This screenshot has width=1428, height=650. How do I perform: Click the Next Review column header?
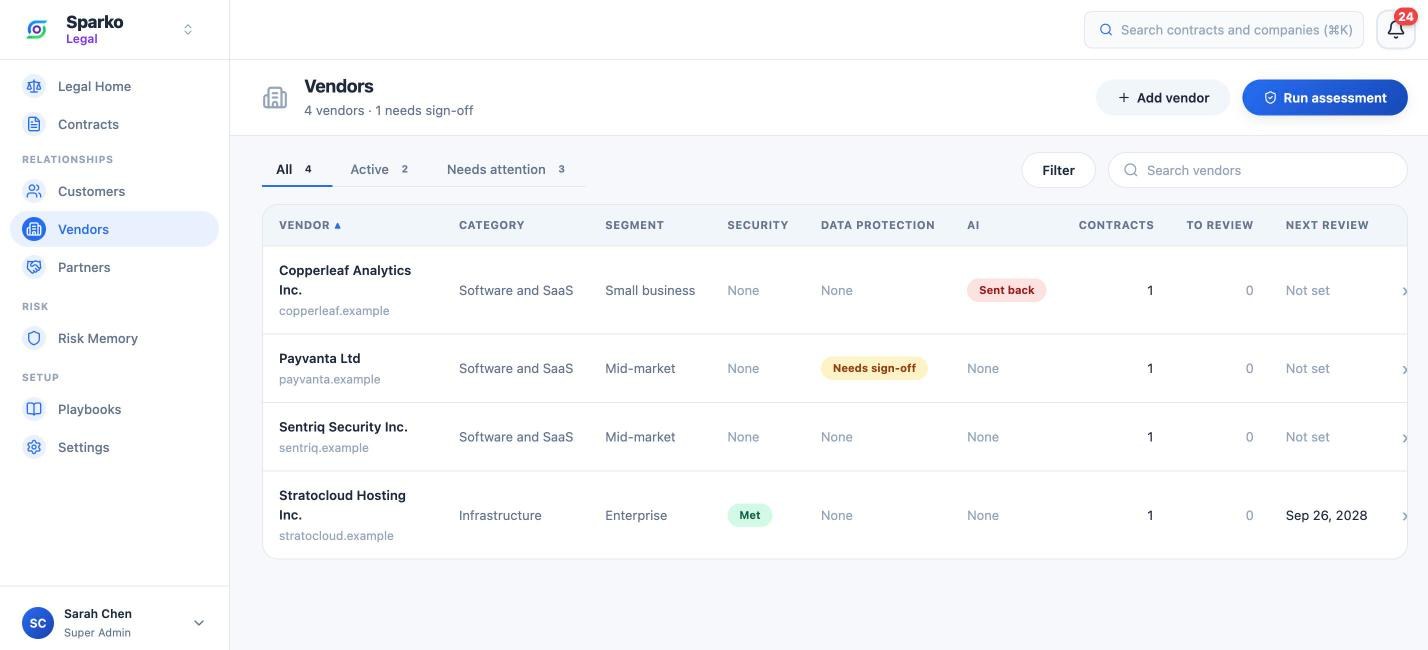(1327, 225)
